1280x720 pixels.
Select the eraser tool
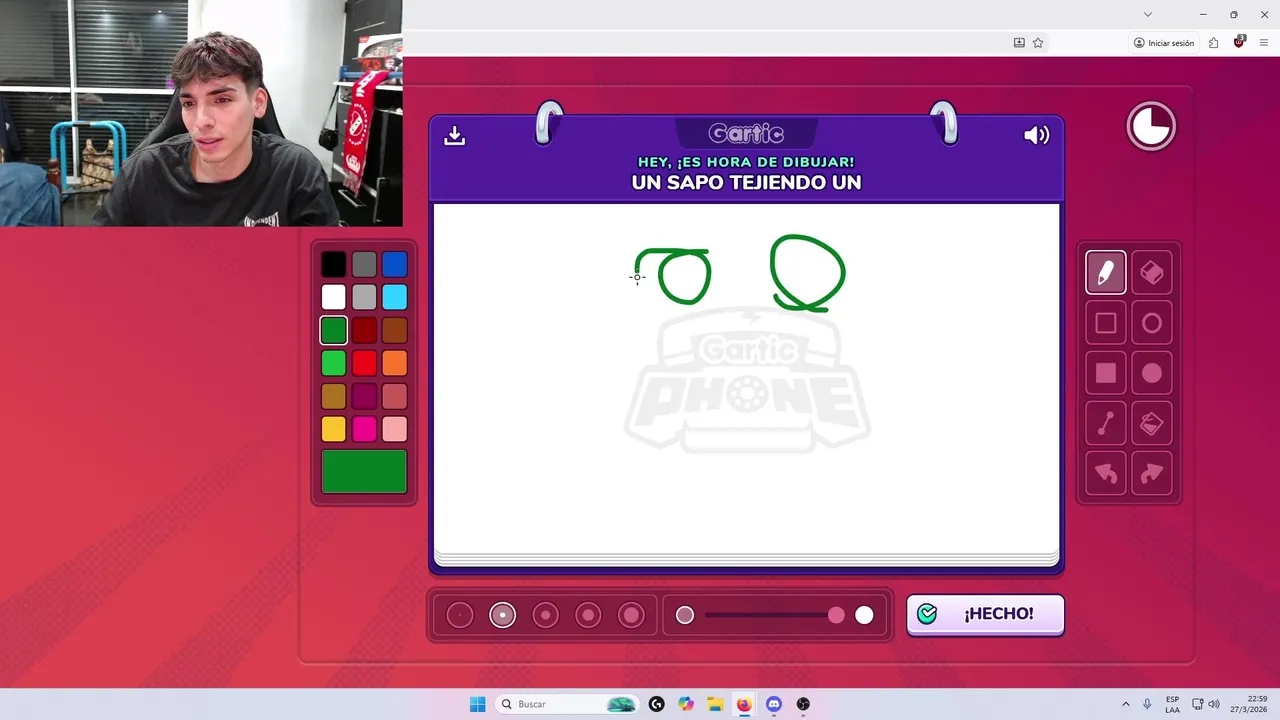coord(1151,272)
